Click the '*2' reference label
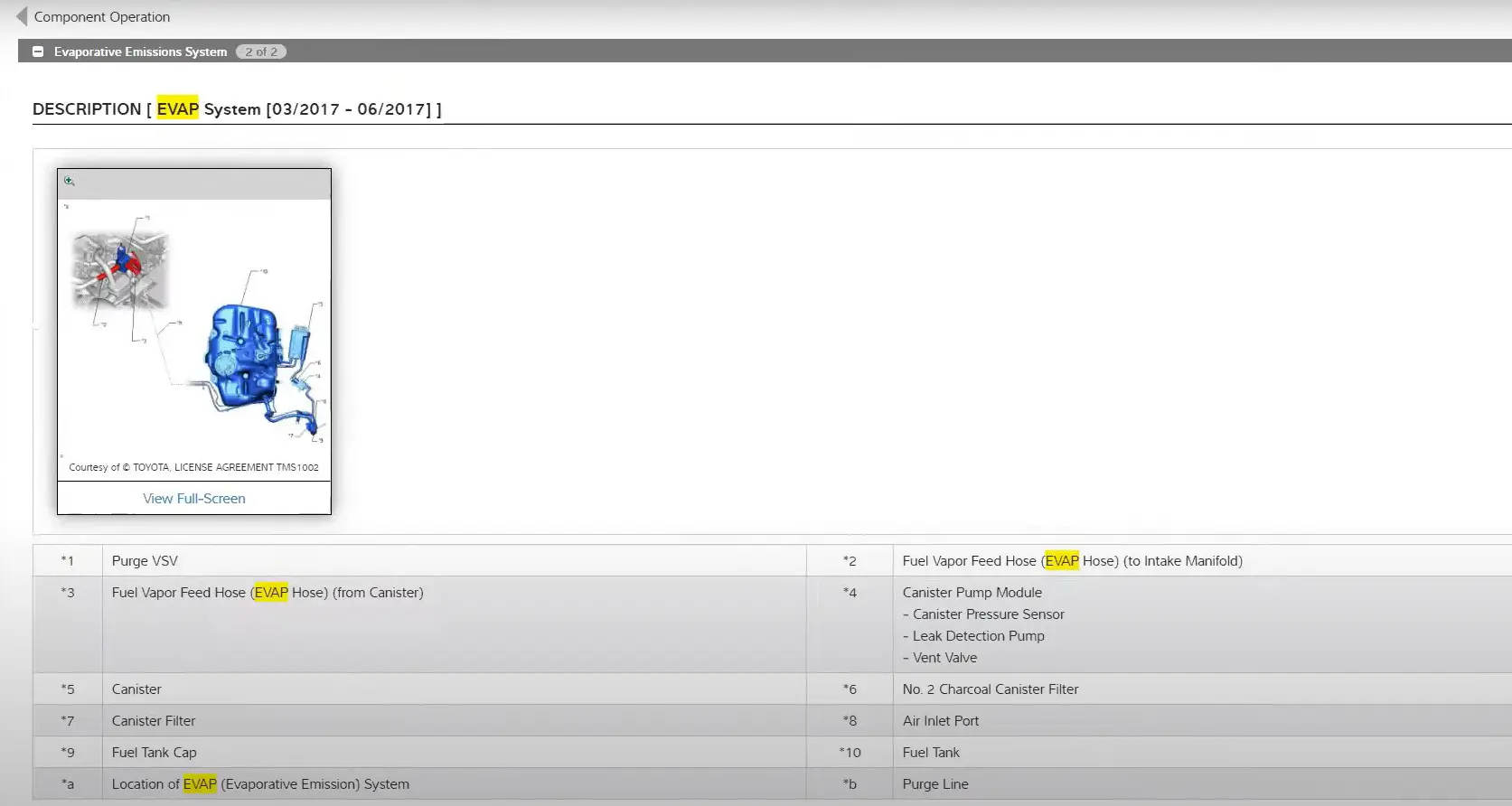Screen dimensions: 1512x806 pos(850,560)
